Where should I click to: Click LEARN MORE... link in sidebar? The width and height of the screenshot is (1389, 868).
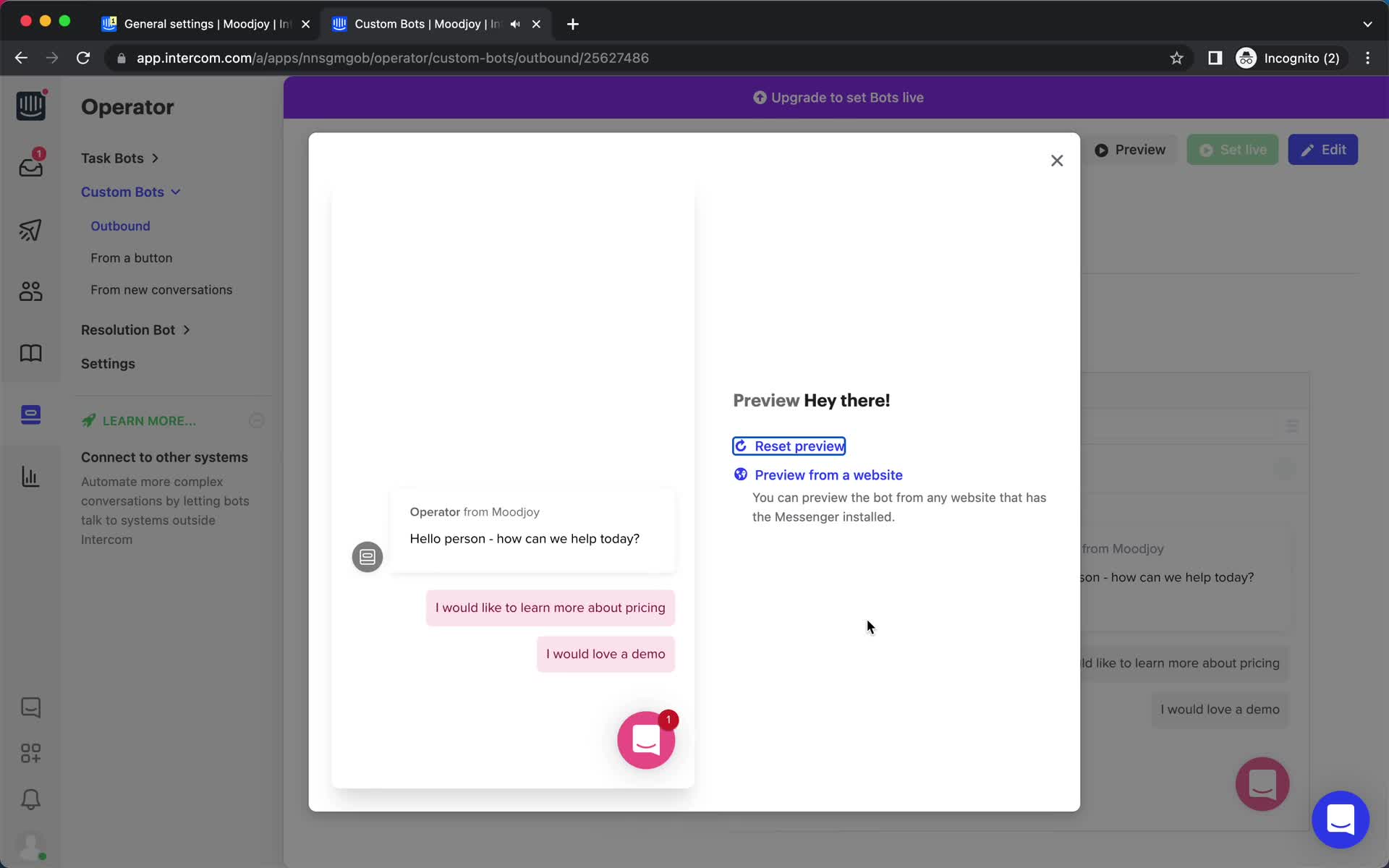pyautogui.click(x=138, y=421)
